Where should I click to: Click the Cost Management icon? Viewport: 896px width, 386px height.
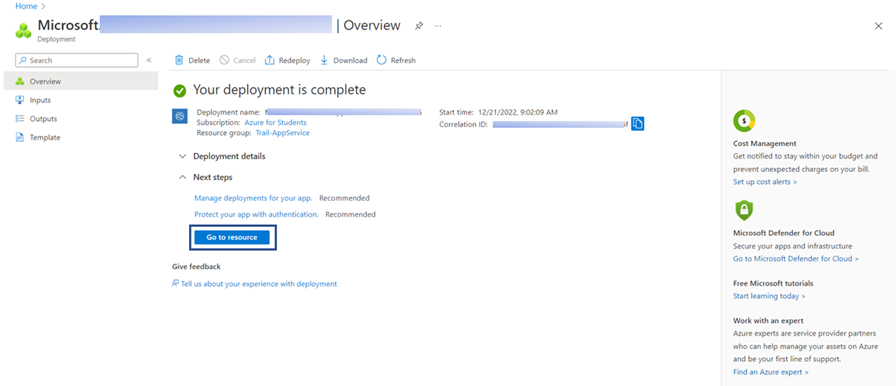[x=744, y=120]
